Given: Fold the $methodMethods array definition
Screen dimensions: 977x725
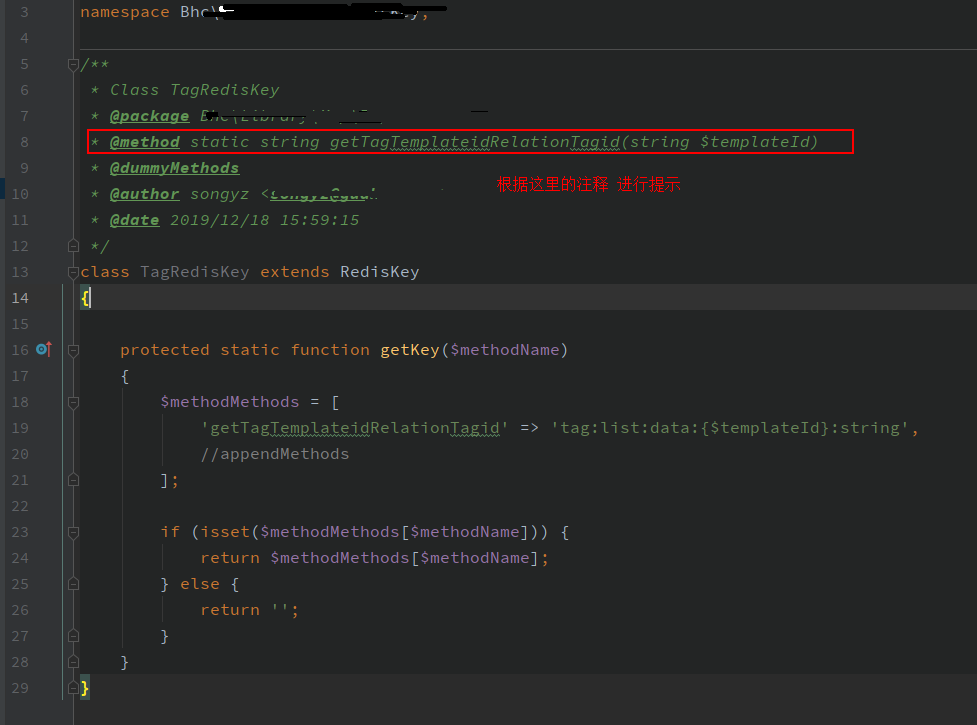Looking at the screenshot, I should (73, 402).
